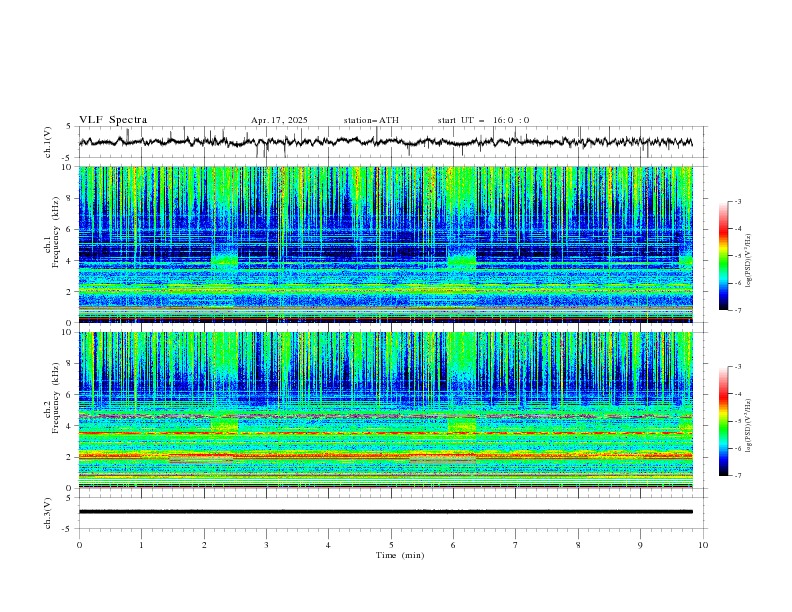Image resolution: width=792 pixels, height=612 pixels.
Task: Click the 'station=ATH' header label
Action: point(371,120)
